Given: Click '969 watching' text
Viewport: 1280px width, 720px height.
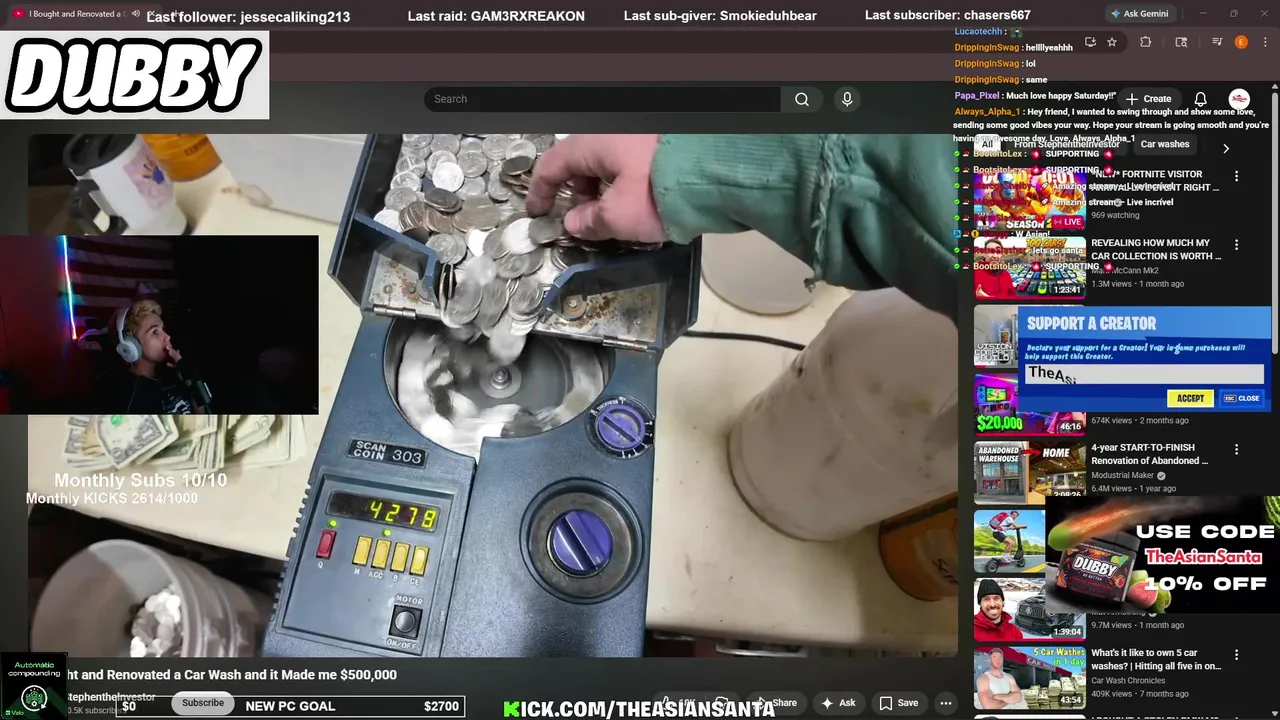Looking at the screenshot, I should click(1115, 215).
